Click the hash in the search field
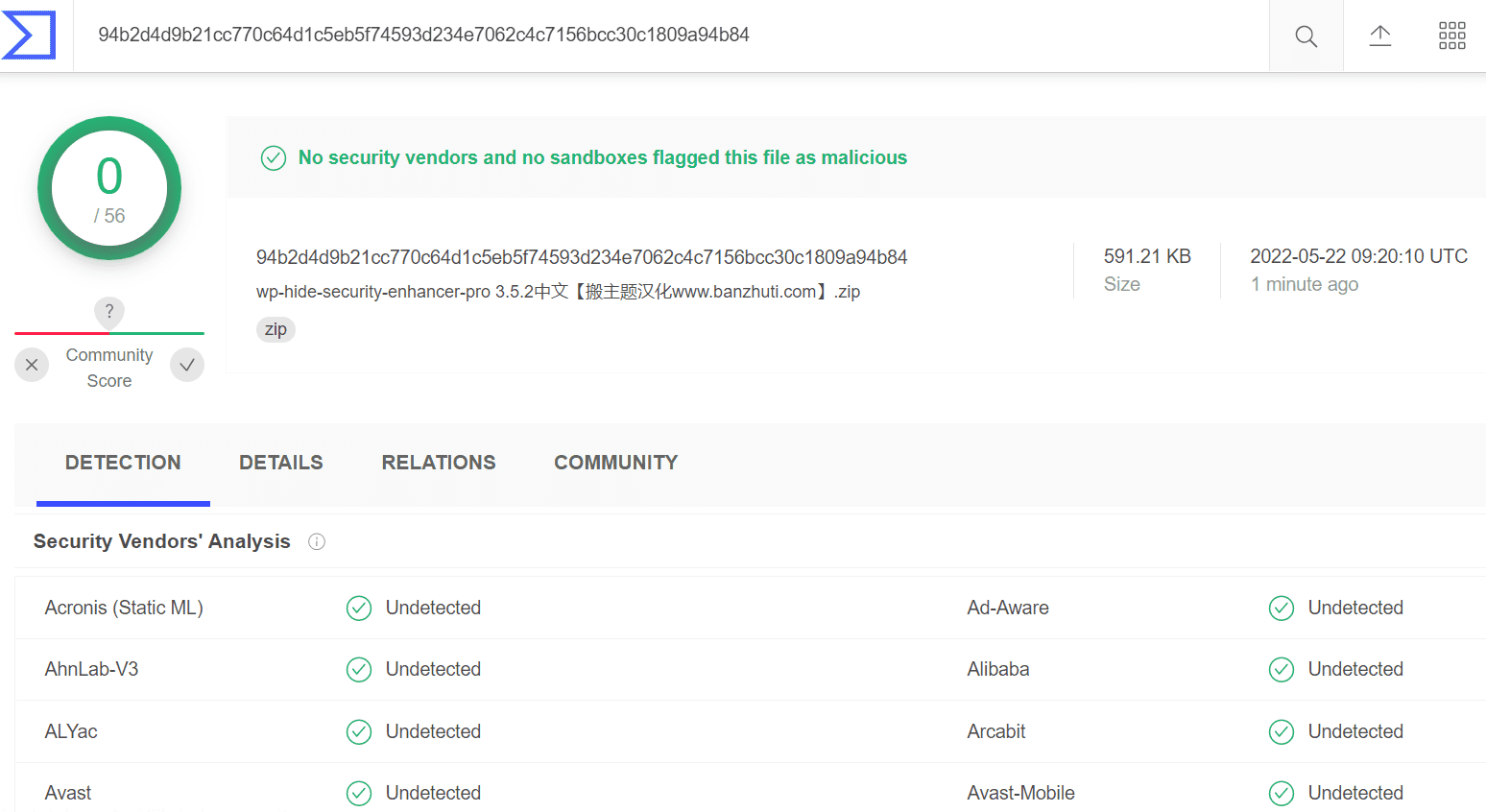Image resolution: width=1486 pixels, height=812 pixels. 423,35
